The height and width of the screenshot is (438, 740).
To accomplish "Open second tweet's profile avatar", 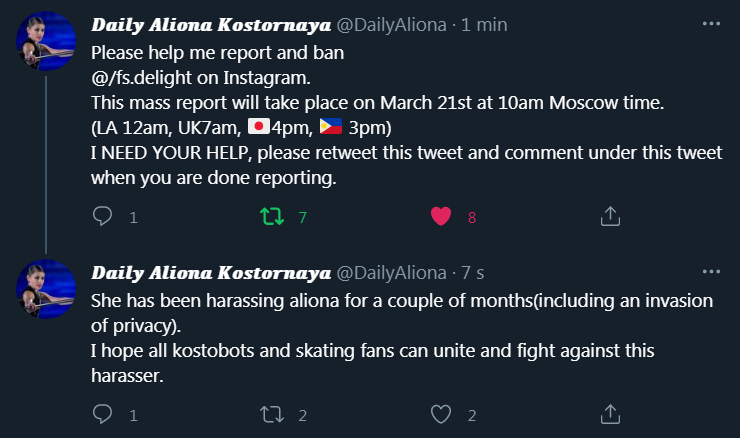I will [46, 290].
